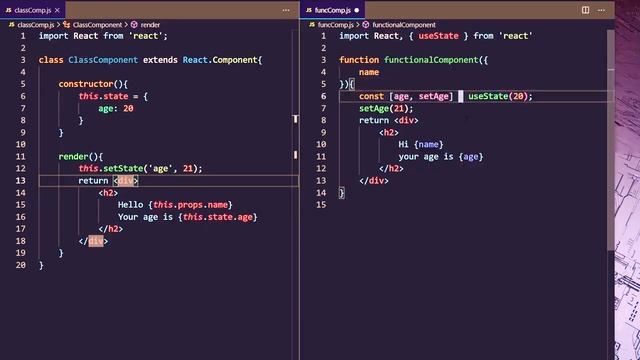This screenshot has width=640, height=360.
Task: Click funcComp.js in right breadcrumb
Action: [x=336, y=25]
